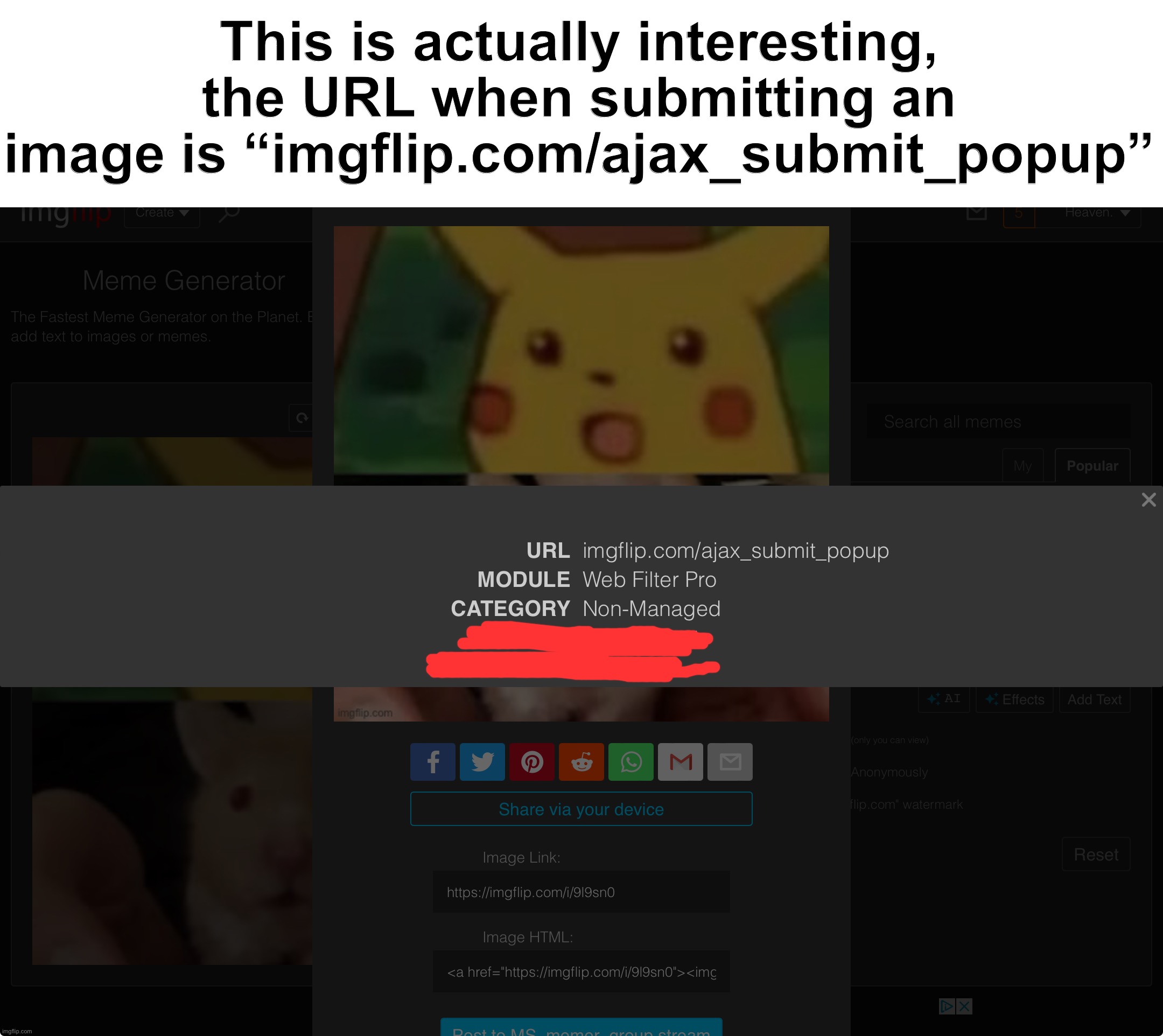Viewport: 1163px width, 1036px height.
Task: Click the Gmail share icon
Action: point(680,762)
